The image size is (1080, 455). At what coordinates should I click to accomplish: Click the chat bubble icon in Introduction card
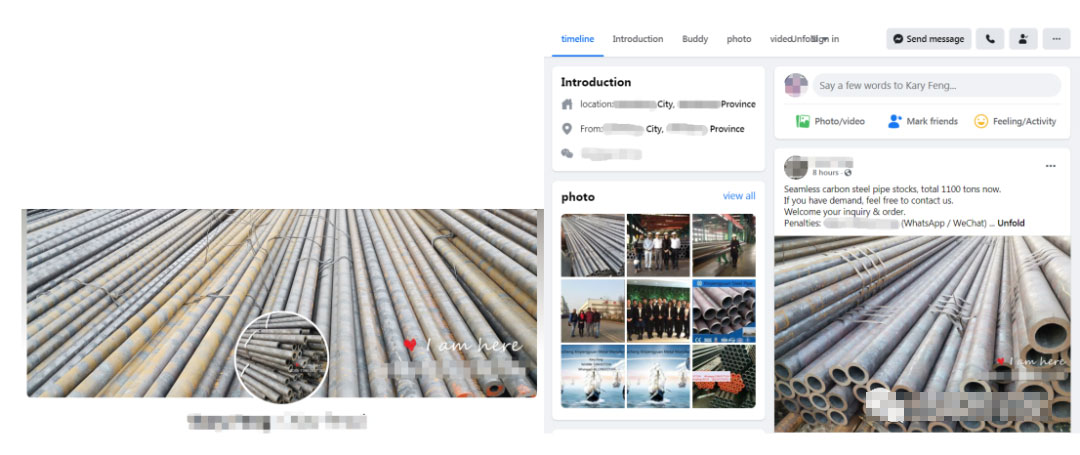coord(567,153)
